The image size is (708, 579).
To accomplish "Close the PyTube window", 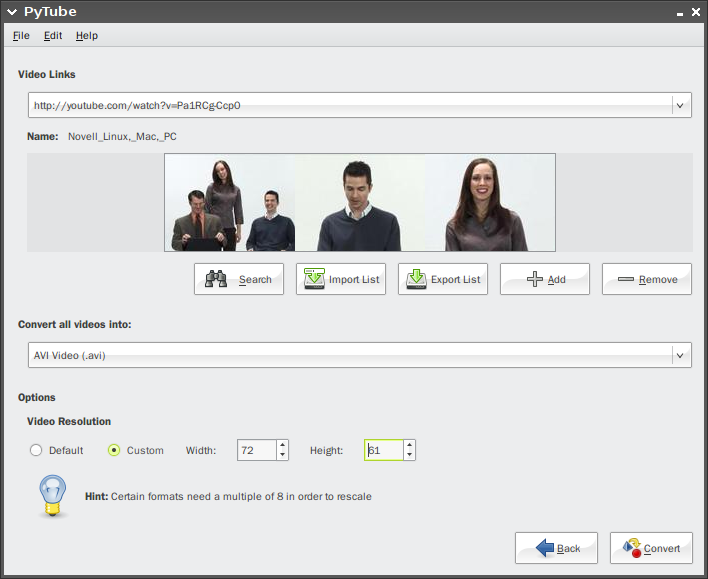I will coord(696,12).
